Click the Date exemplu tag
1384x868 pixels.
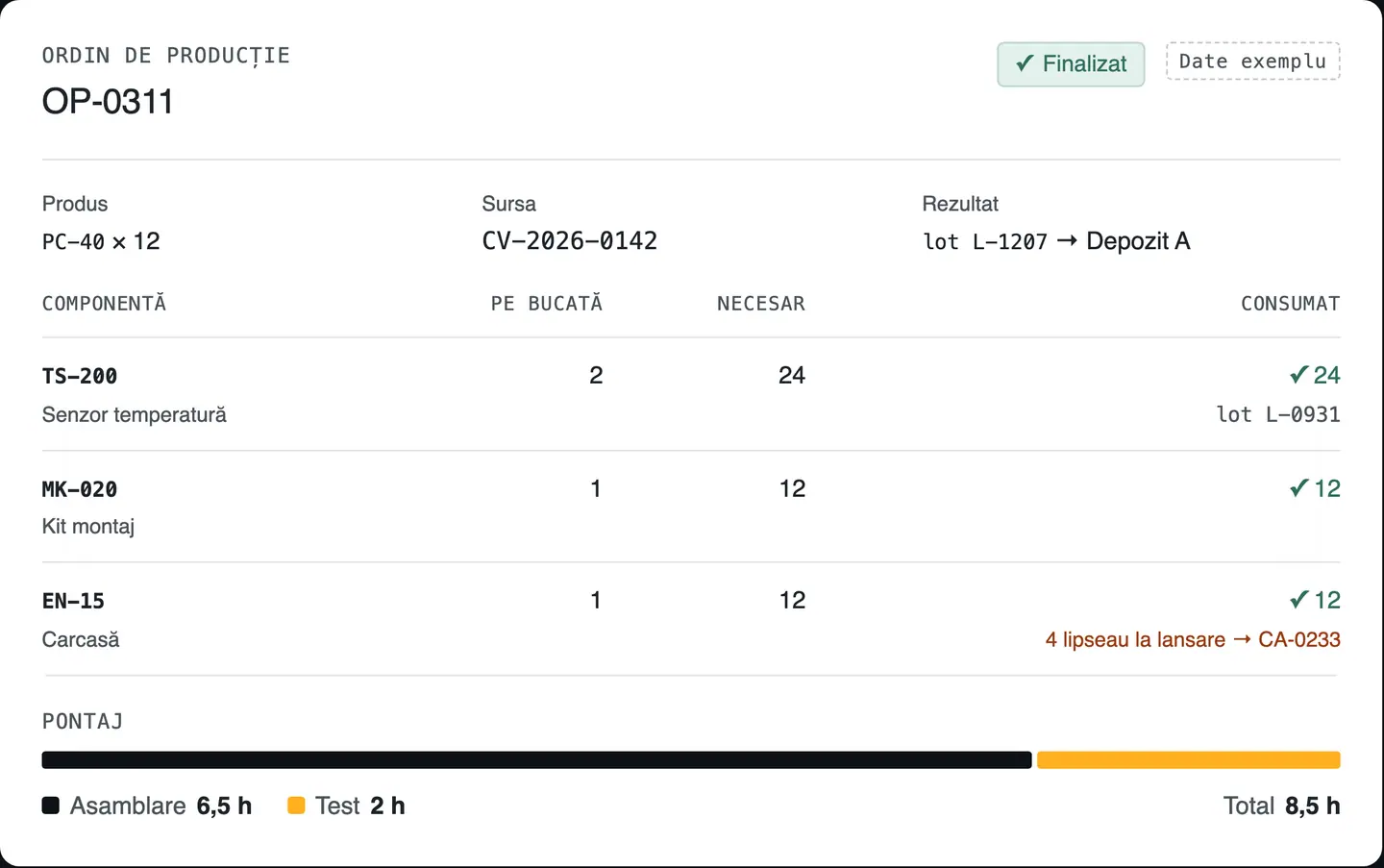tap(1252, 62)
